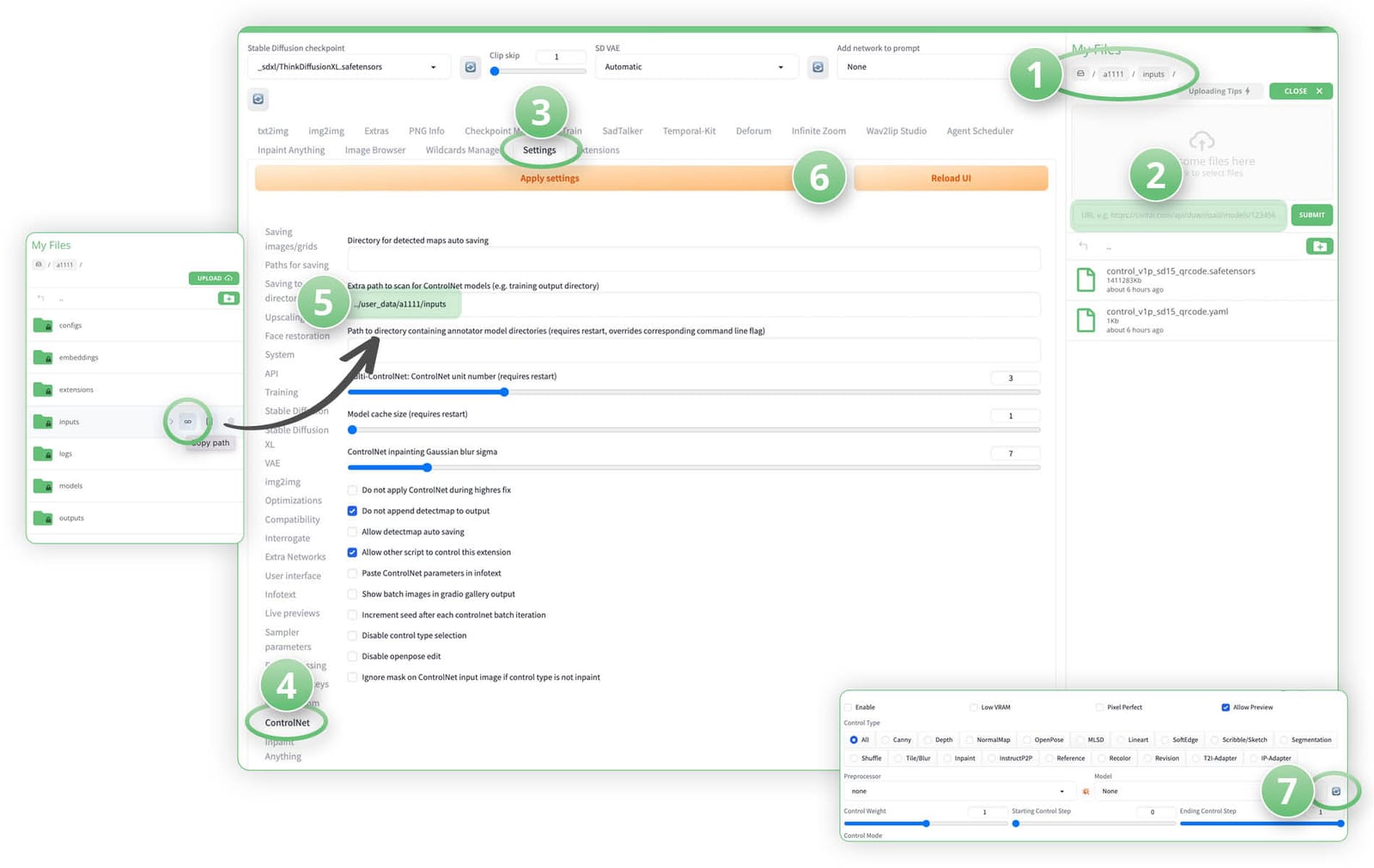This screenshot has height=868, width=1374.
Task: Uncheck 'Do not append detectmap to output'
Action: point(352,511)
